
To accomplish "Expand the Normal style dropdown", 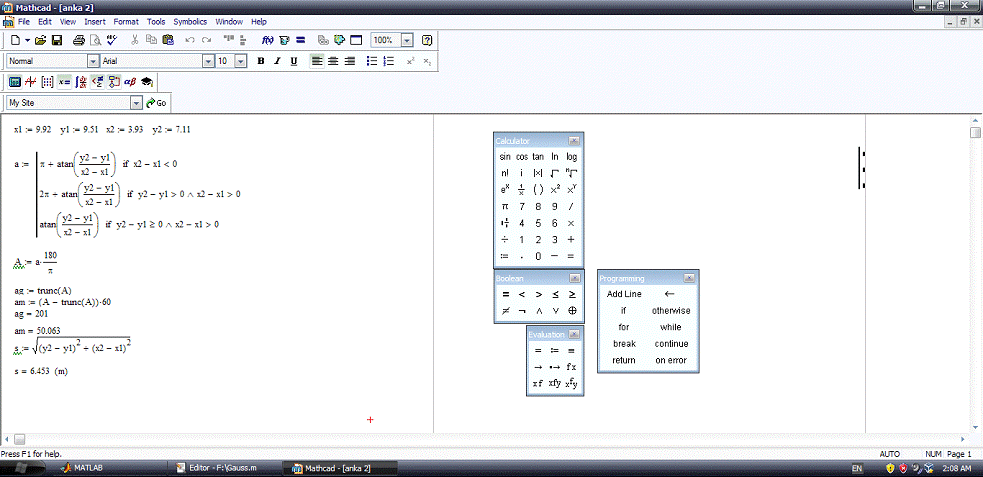I will pyautogui.click(x=93, y=61).
